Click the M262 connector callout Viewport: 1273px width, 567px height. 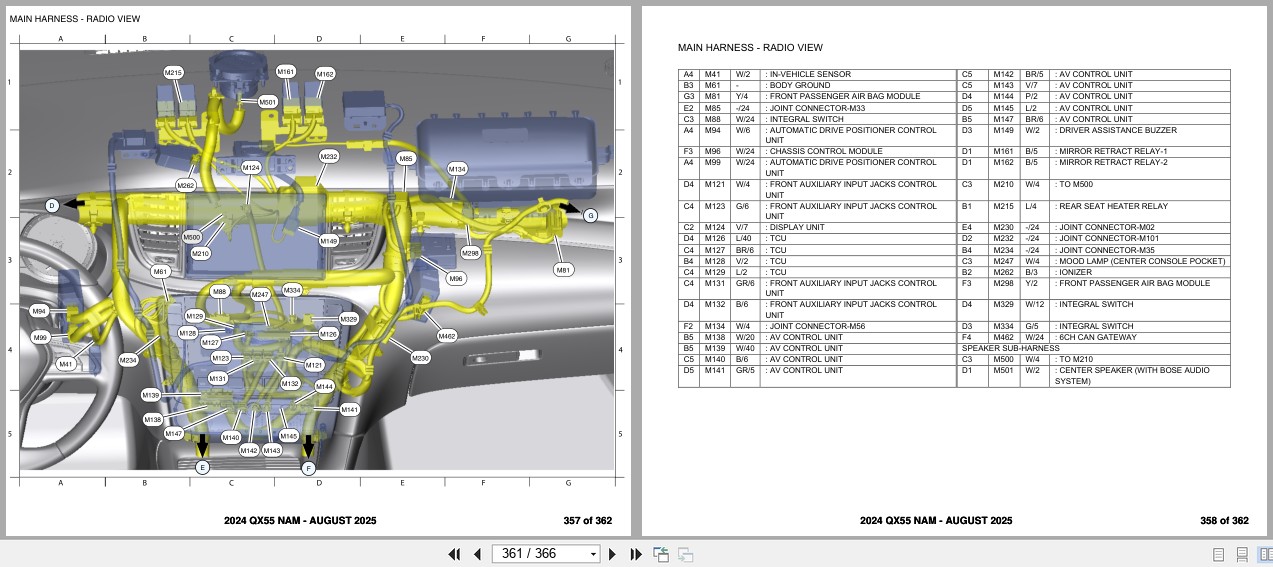186,185
